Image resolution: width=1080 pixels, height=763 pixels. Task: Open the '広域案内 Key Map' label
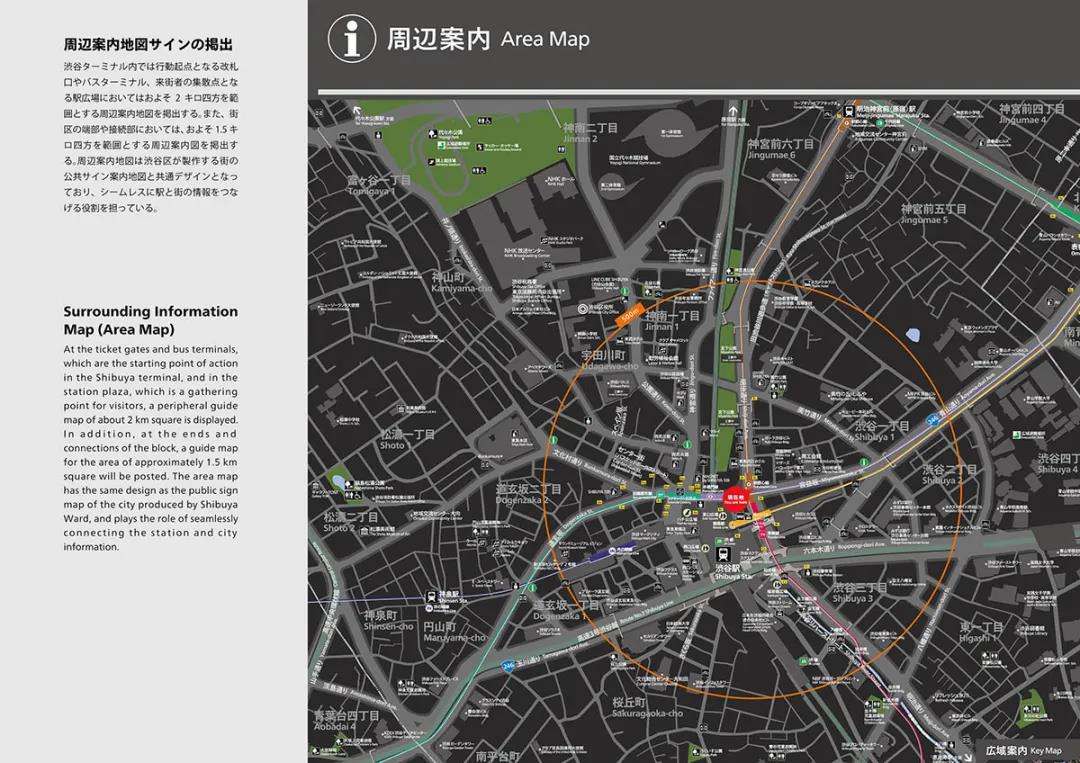click(1024, 751)
